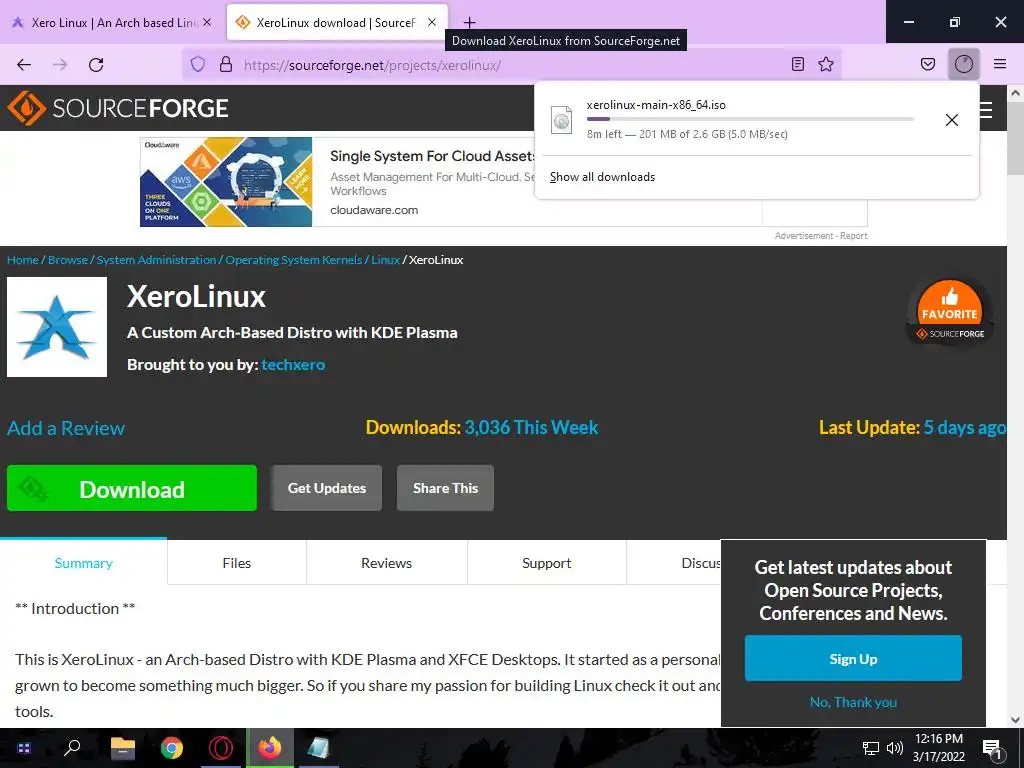Screen dimensions: 1024x768
Task: Click the Favorite SourceForge badge
Action: tap(949, 312)
